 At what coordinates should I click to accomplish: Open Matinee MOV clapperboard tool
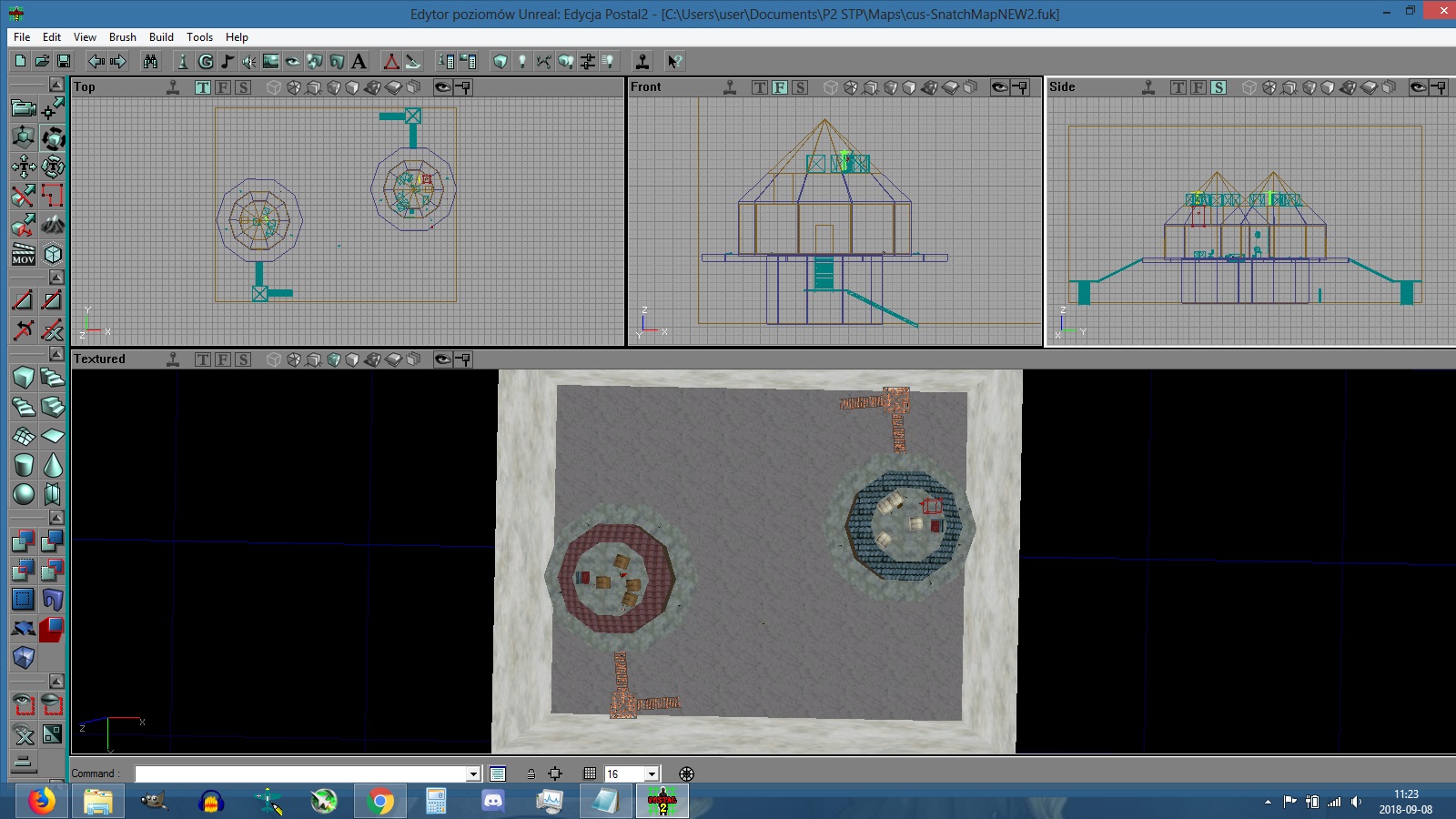point(24,254)
